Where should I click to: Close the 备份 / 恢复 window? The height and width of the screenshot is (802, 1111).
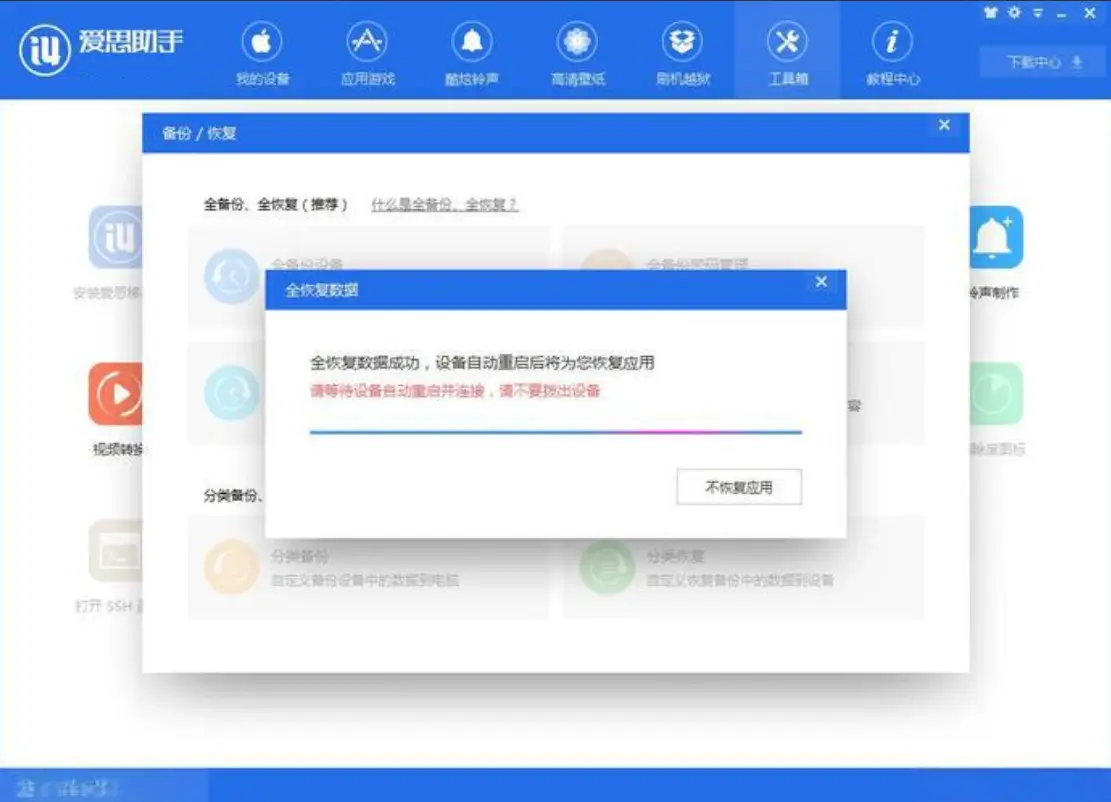[x=944, y=125]
